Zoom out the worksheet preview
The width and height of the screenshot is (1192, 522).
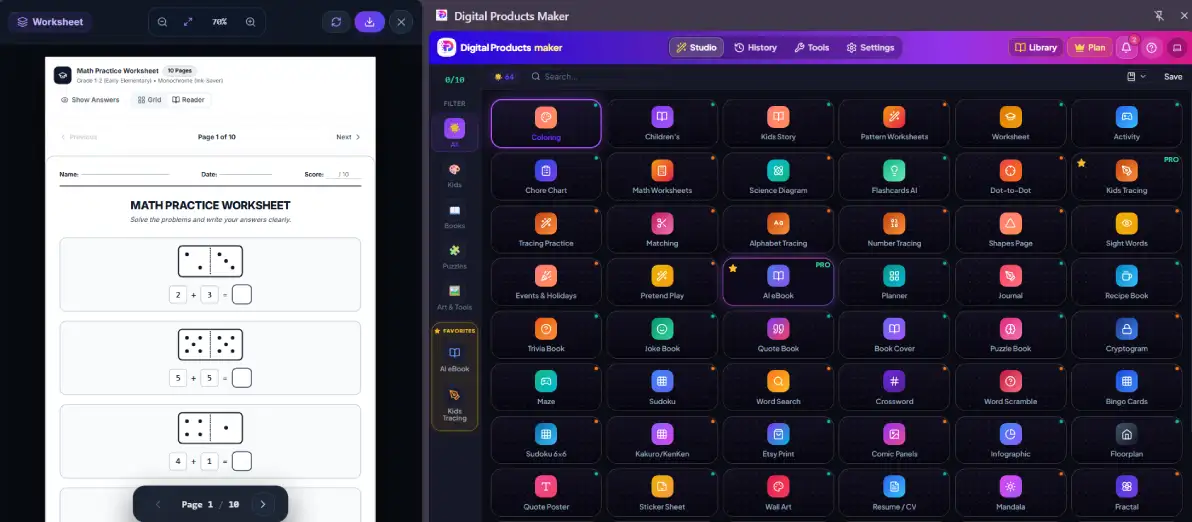162,22
